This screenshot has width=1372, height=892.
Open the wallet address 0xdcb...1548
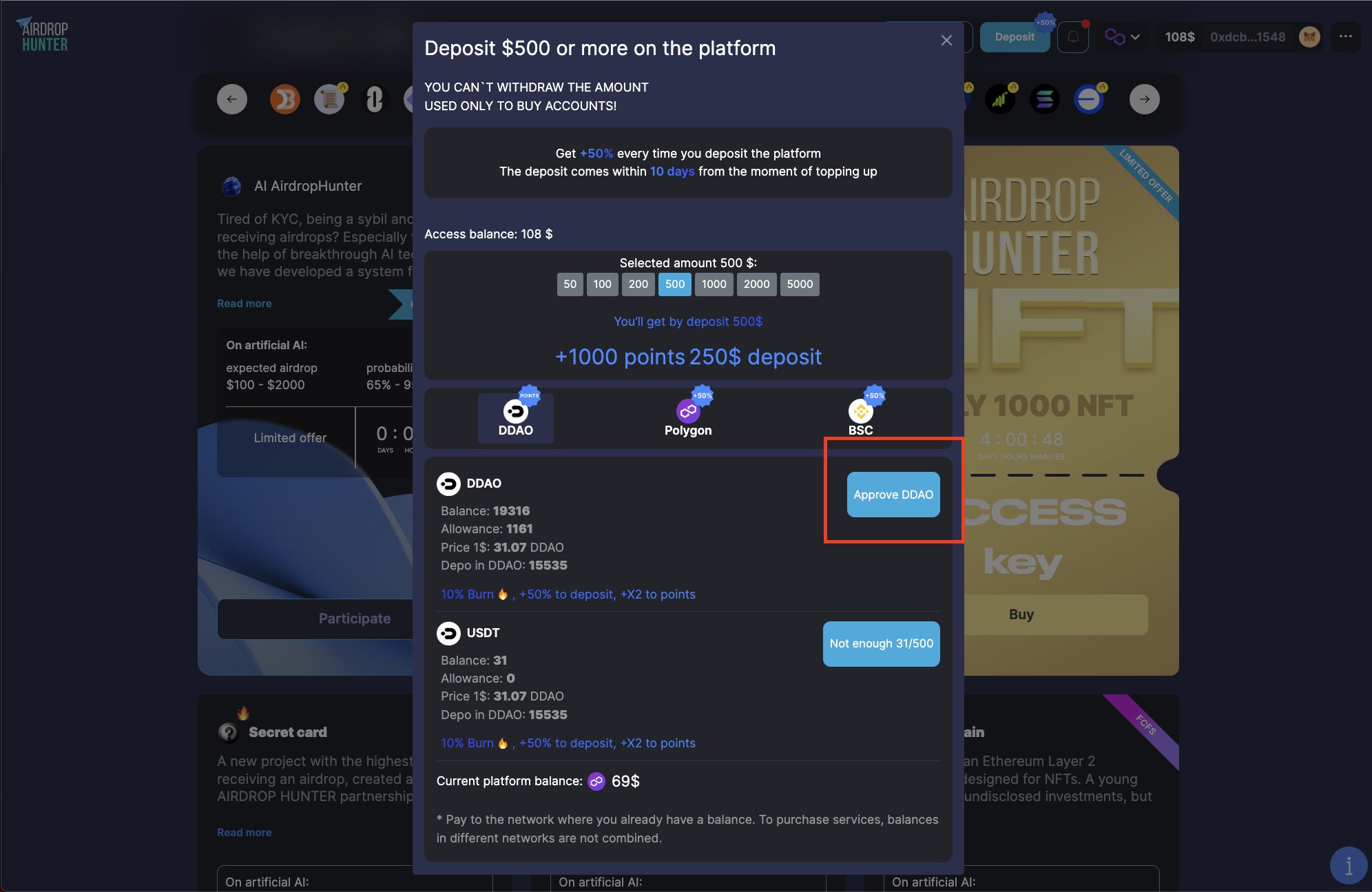click(x=1247, y=37)
